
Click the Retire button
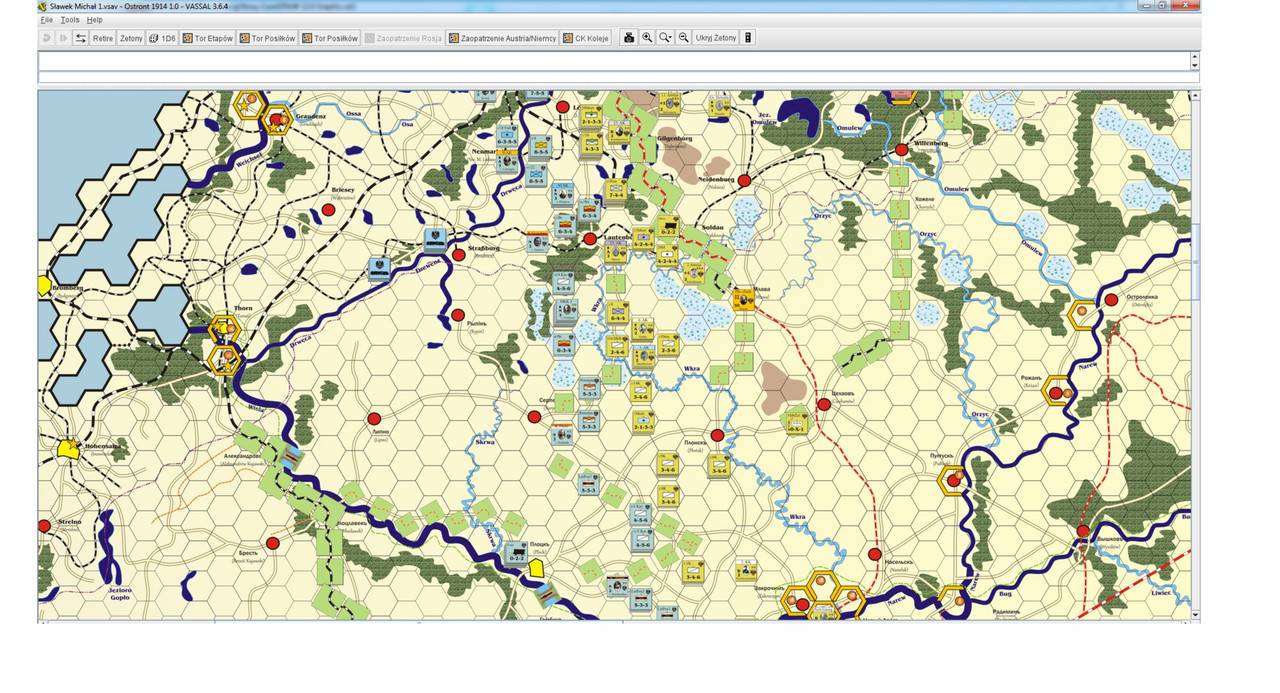click(x=103, y=38)
